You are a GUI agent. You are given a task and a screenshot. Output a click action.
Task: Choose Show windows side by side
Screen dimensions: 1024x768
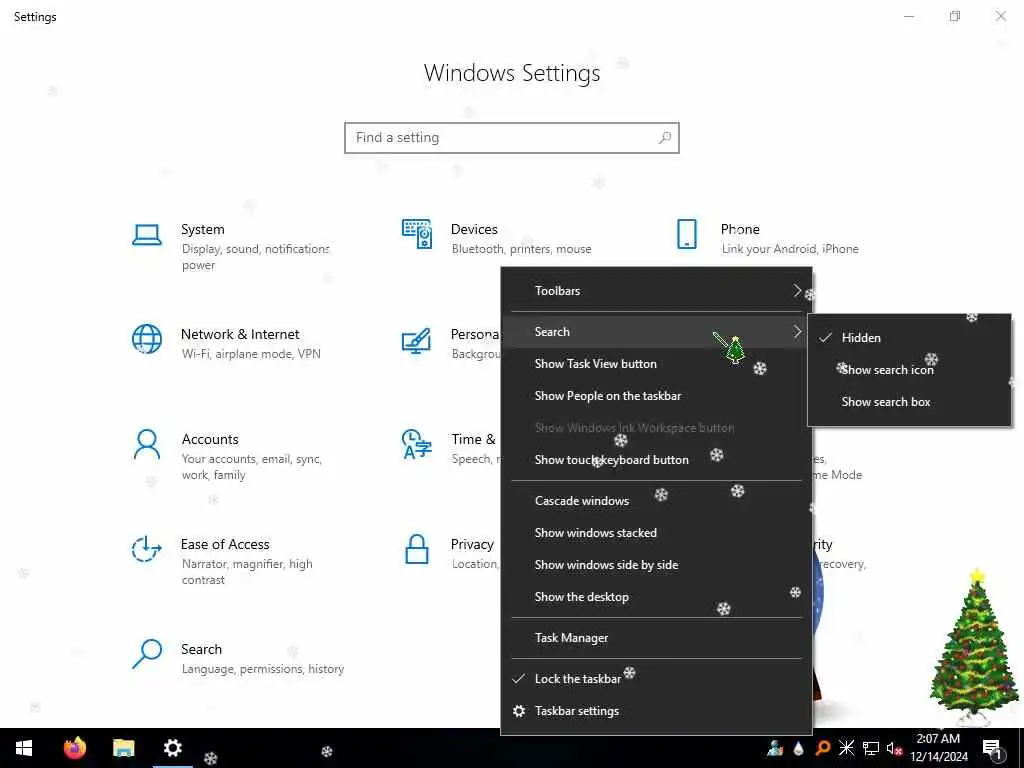[656, 565]
